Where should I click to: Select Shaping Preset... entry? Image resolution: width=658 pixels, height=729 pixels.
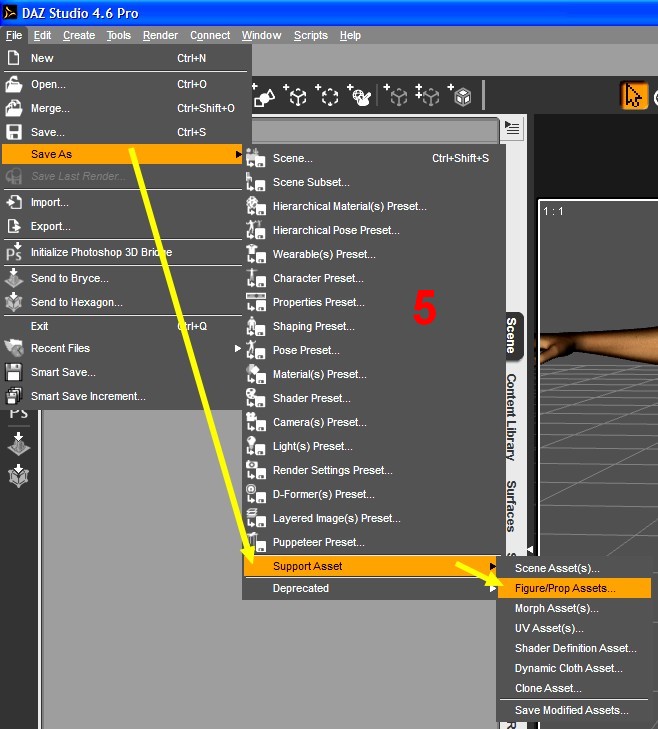374,326
